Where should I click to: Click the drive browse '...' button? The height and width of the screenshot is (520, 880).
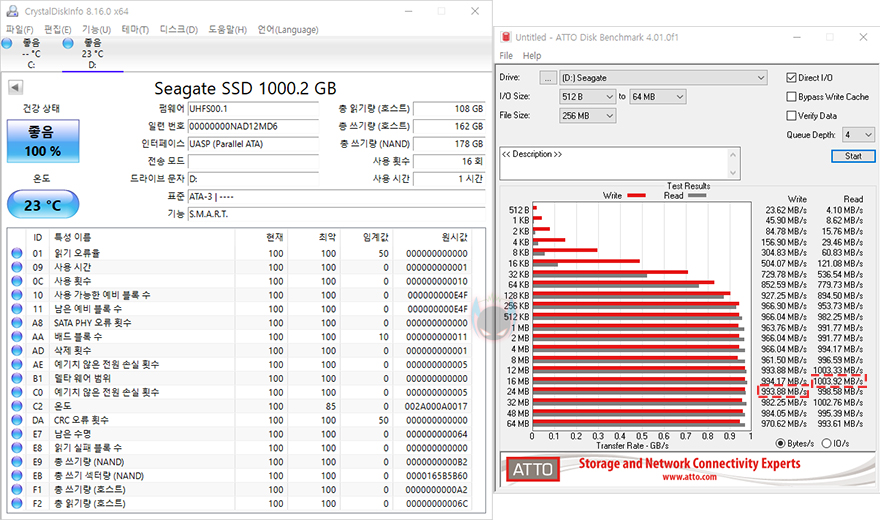(x=548, y=77)
